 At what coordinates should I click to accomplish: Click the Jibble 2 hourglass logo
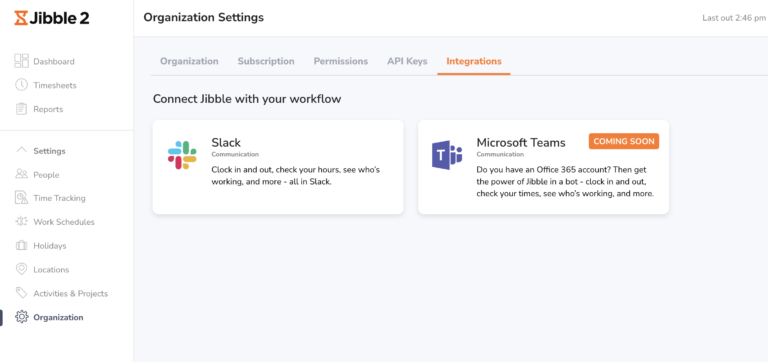pos(21,18)
